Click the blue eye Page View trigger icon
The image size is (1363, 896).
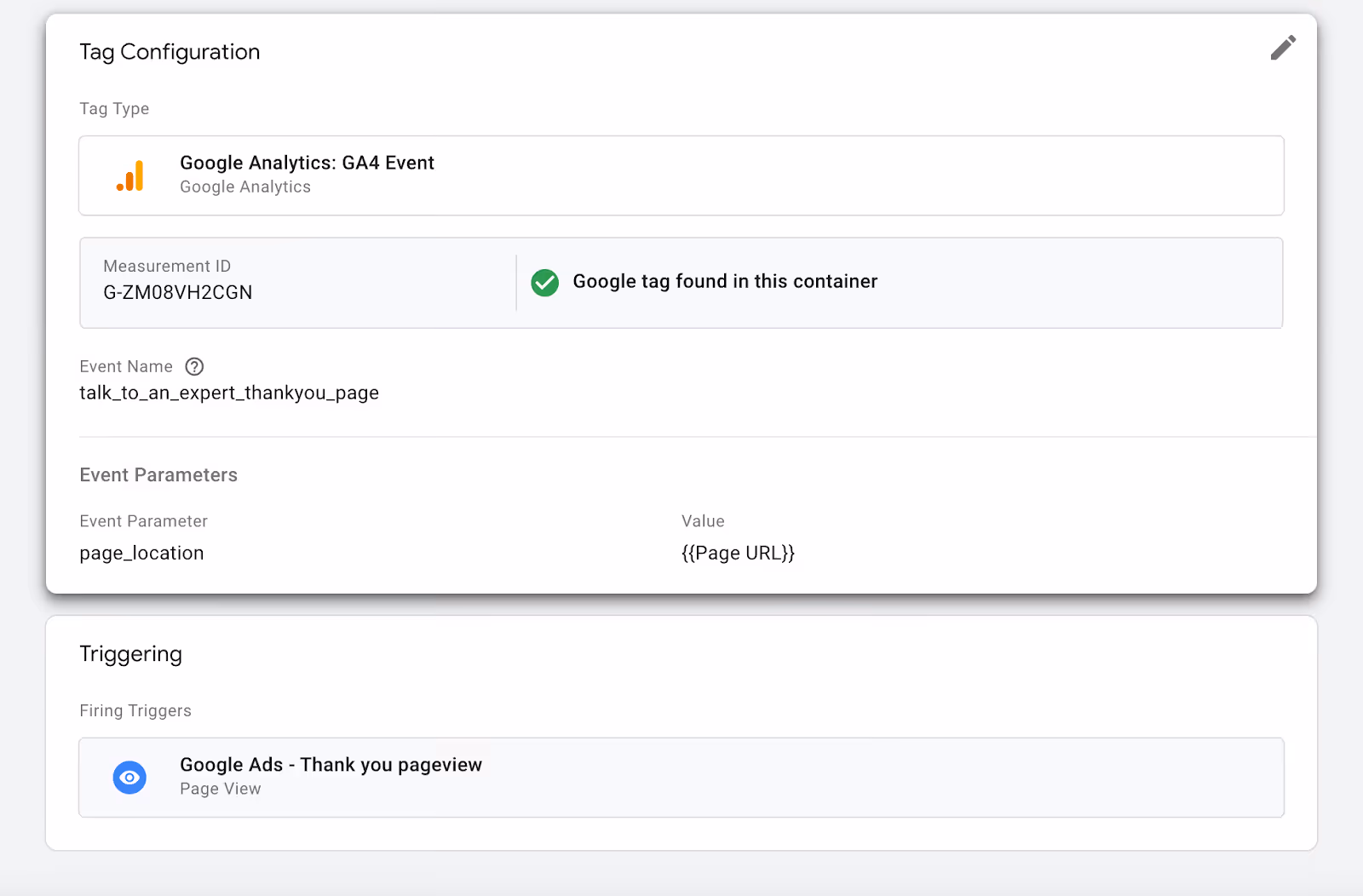(x=129, y=778)
